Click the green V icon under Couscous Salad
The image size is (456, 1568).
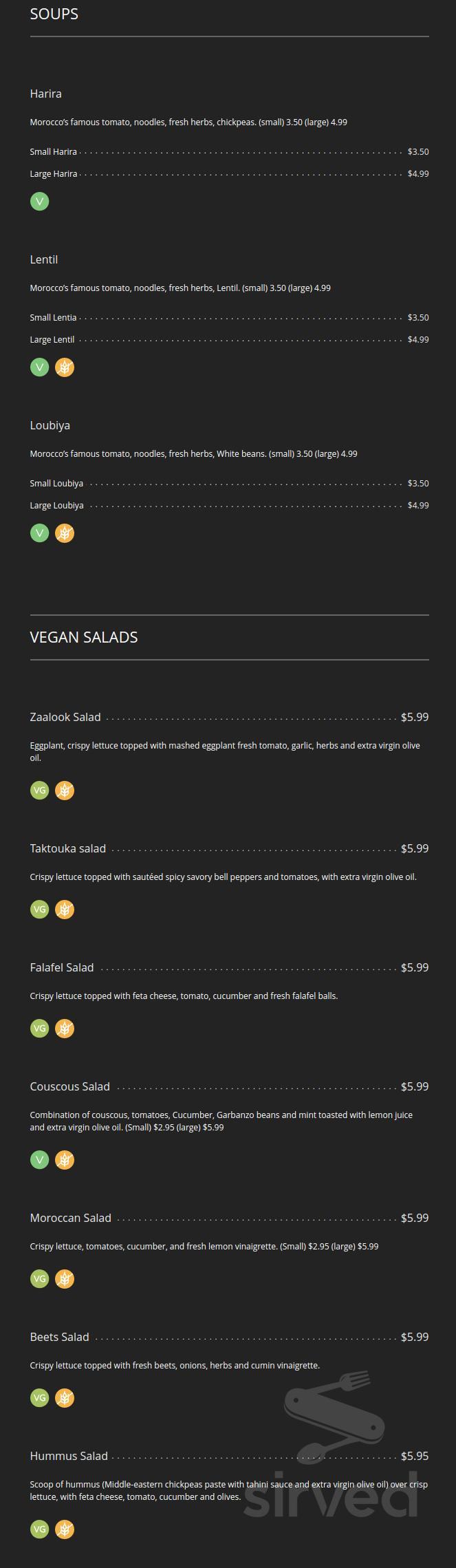coord(40,1160)
